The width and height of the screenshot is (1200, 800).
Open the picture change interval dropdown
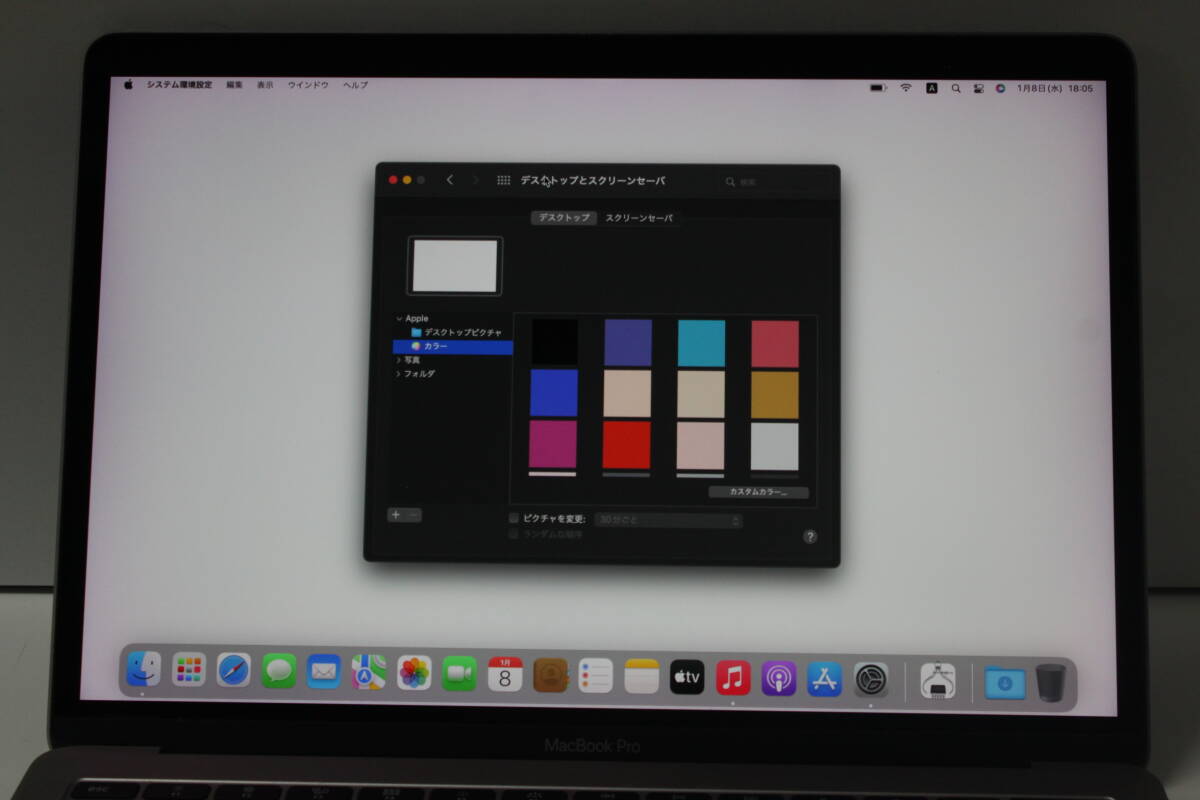click(669, 521)
